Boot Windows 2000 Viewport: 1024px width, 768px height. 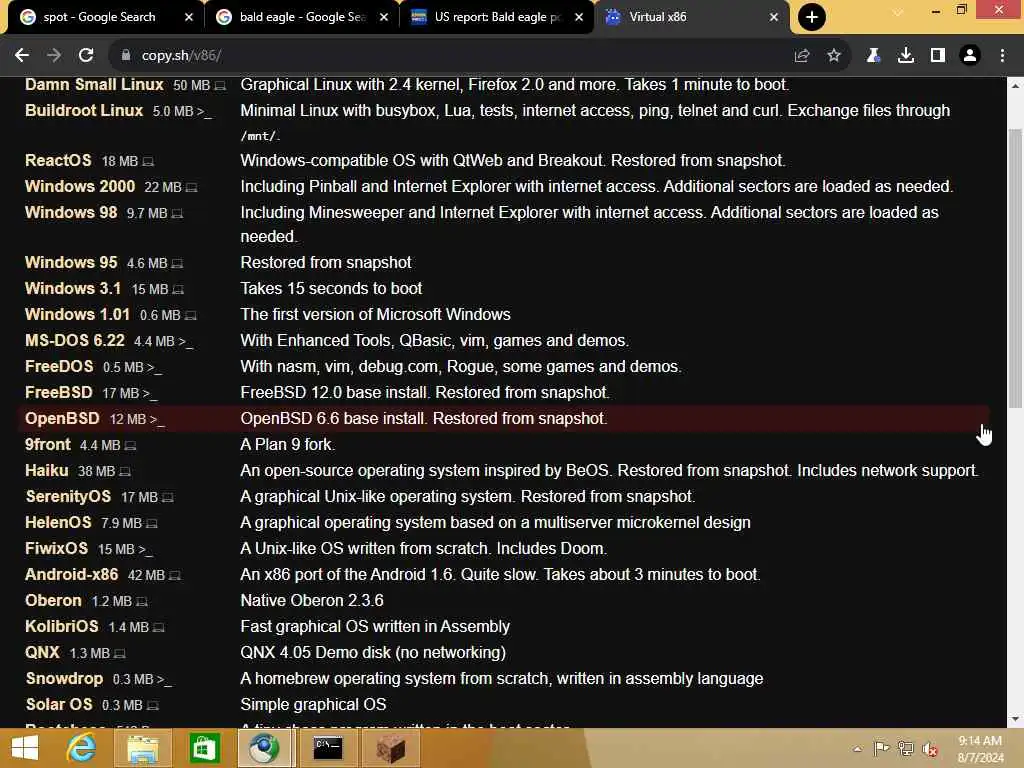point(80,187)
